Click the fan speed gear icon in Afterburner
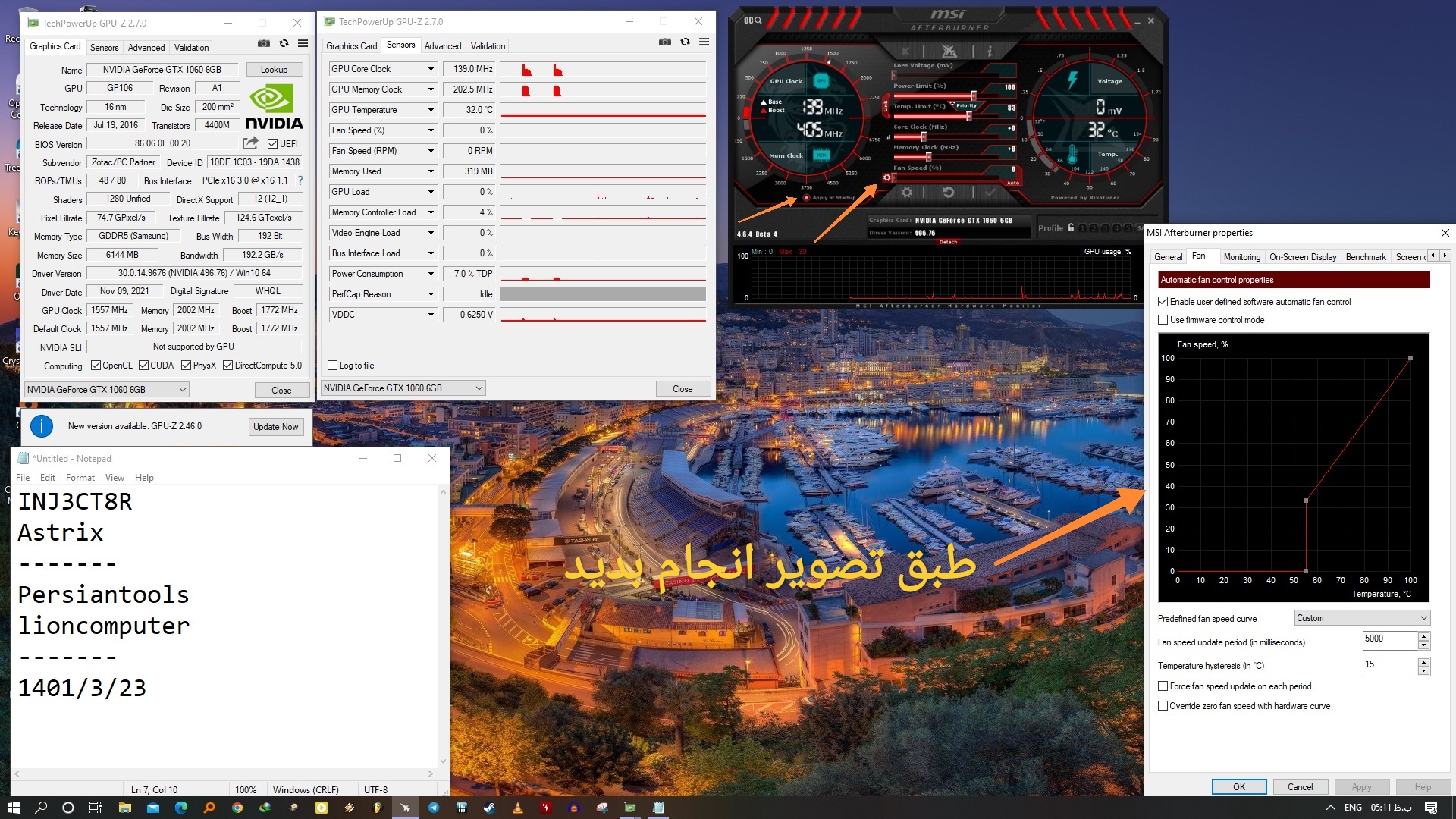This screenshot has height=819, width=1456. tap(886, 177)
